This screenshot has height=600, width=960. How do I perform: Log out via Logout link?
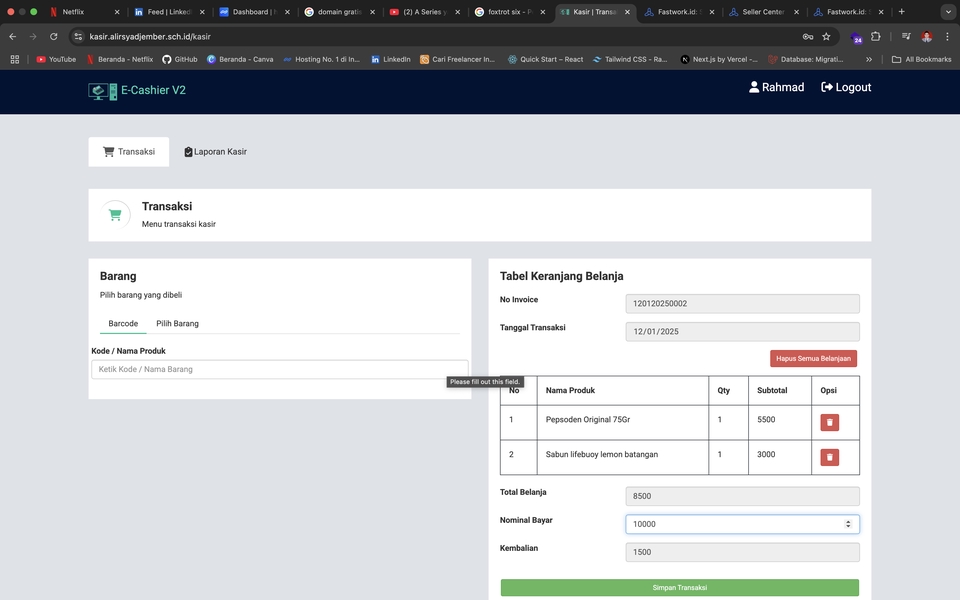click(846, 88)
